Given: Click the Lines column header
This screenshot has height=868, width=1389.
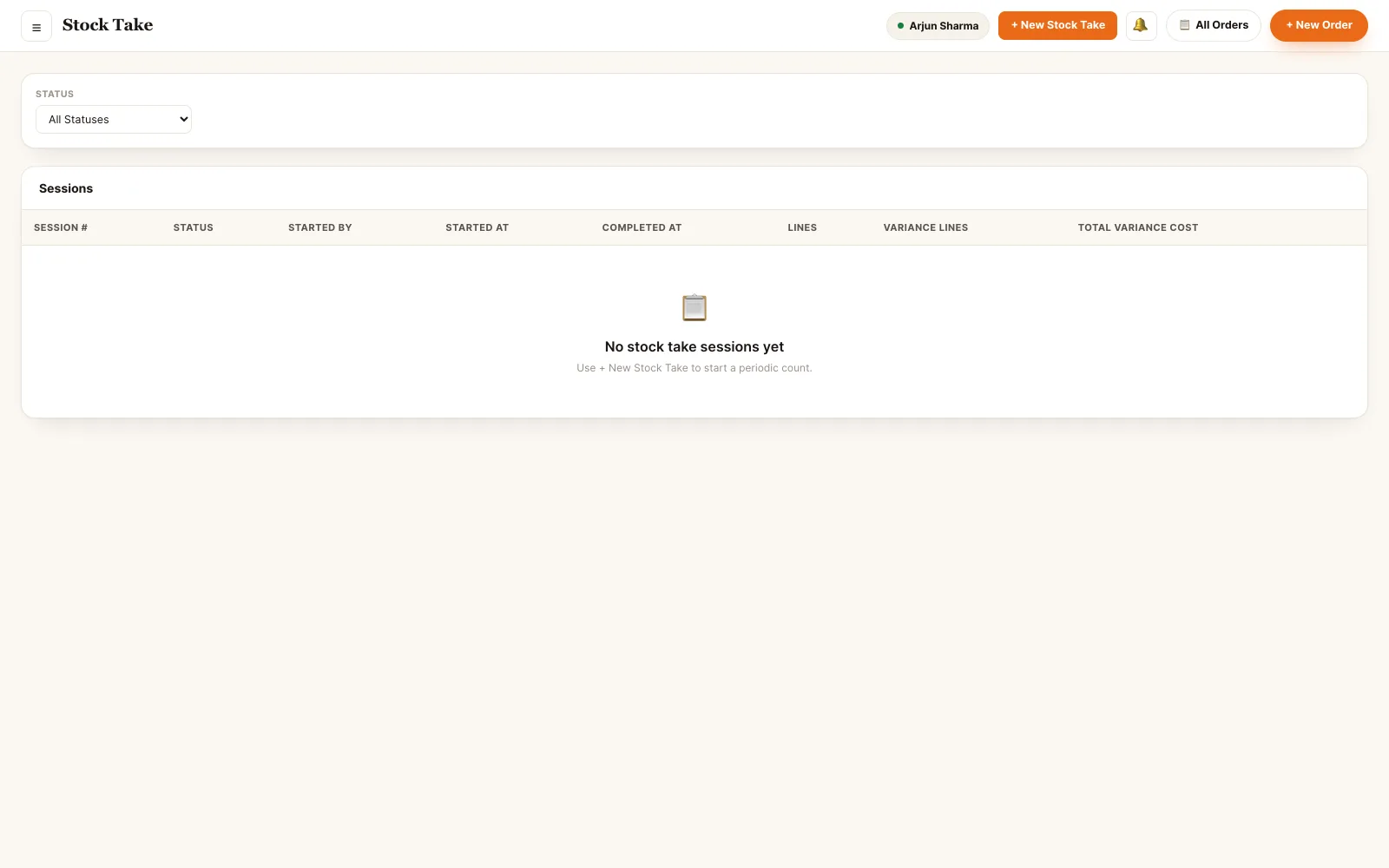Looking at the screenshot, I should click(802, 227).
